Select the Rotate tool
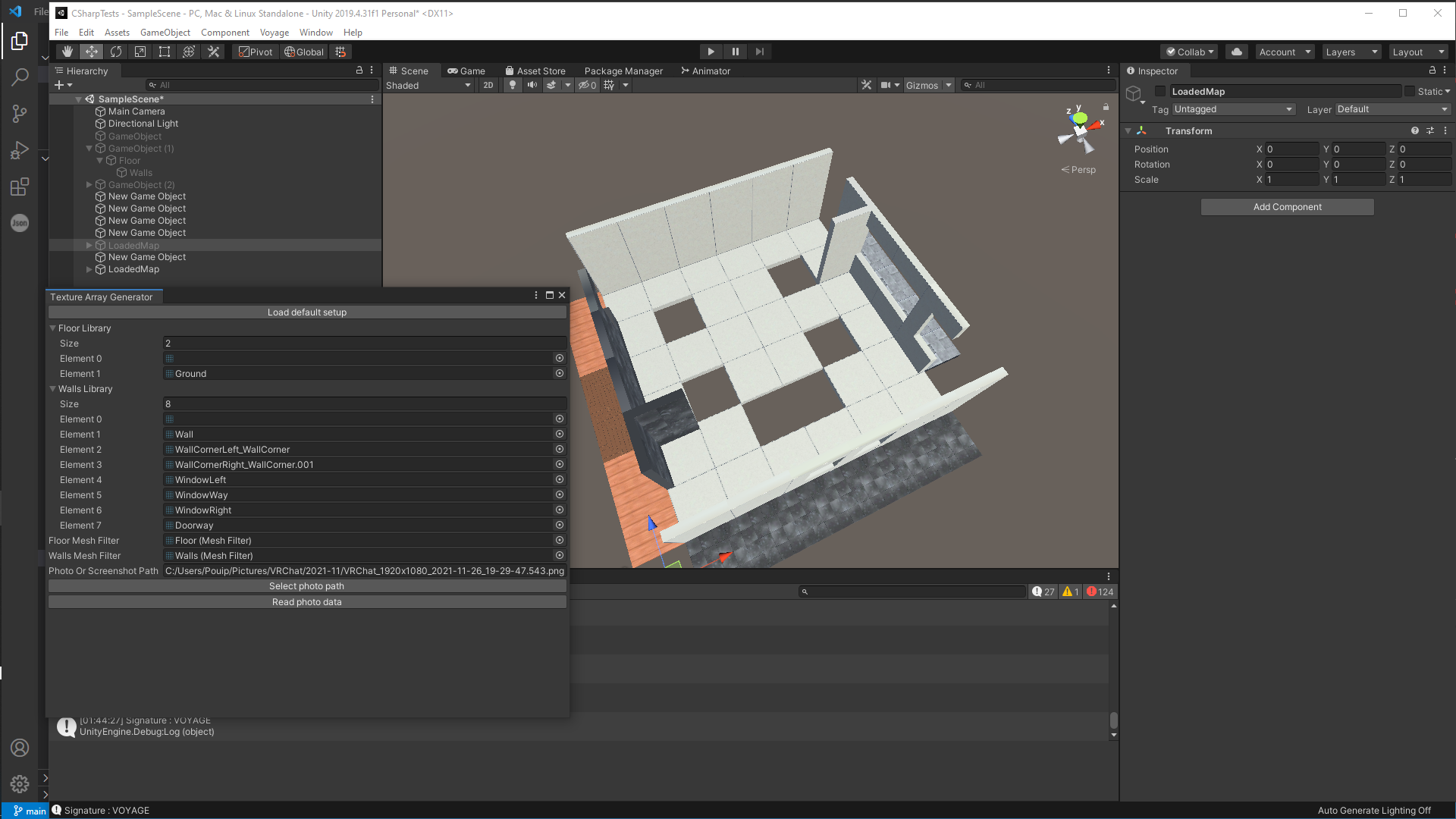The height and width of the screenshot is (819, 1456). point(116,52)
